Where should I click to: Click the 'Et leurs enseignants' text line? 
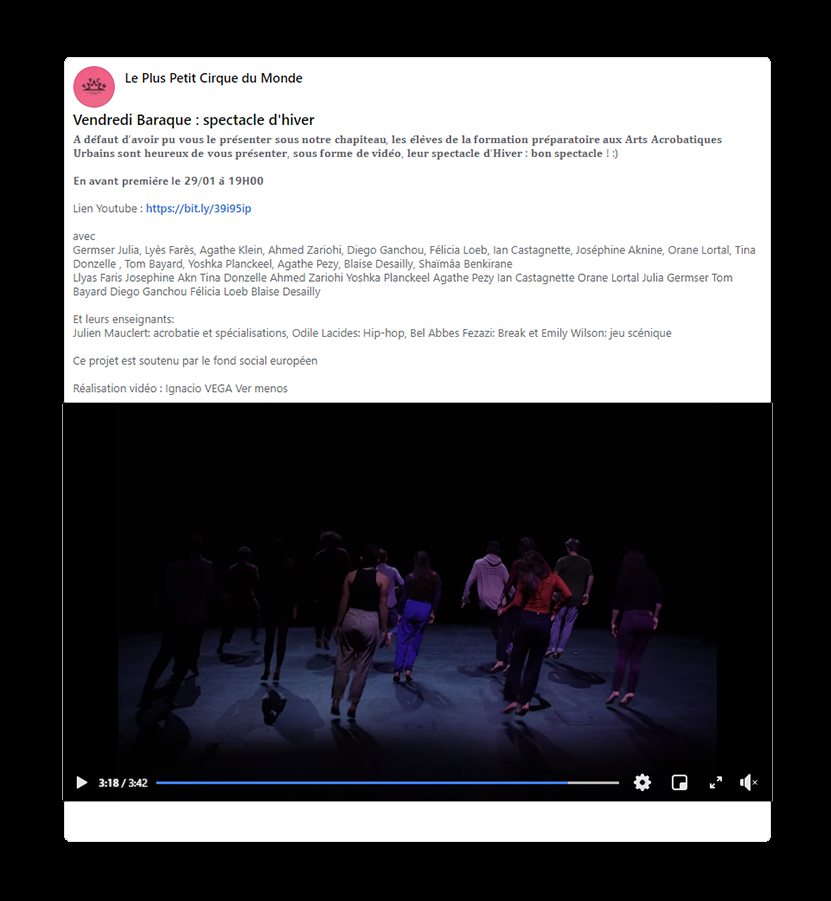(x=123, y=319)
